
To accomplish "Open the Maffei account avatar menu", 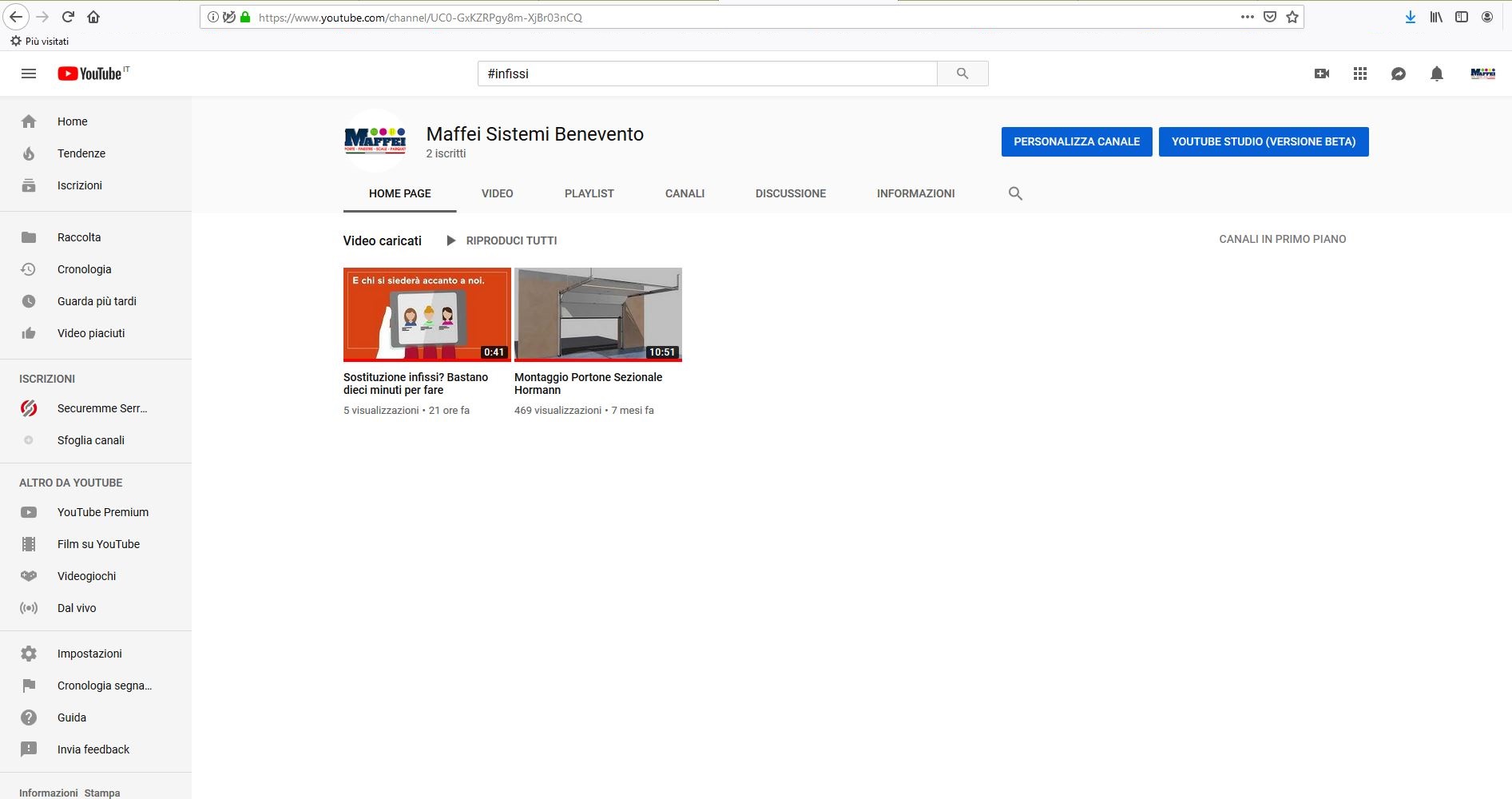I will coord(1483,74).
